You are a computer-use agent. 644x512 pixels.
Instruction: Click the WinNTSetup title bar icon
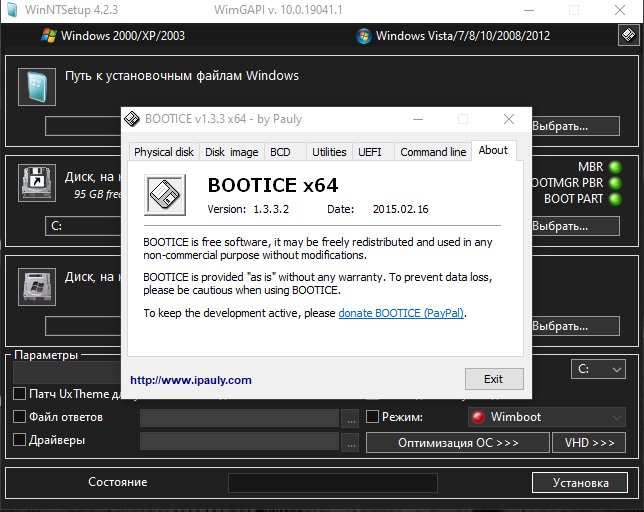tap(12, 10)
